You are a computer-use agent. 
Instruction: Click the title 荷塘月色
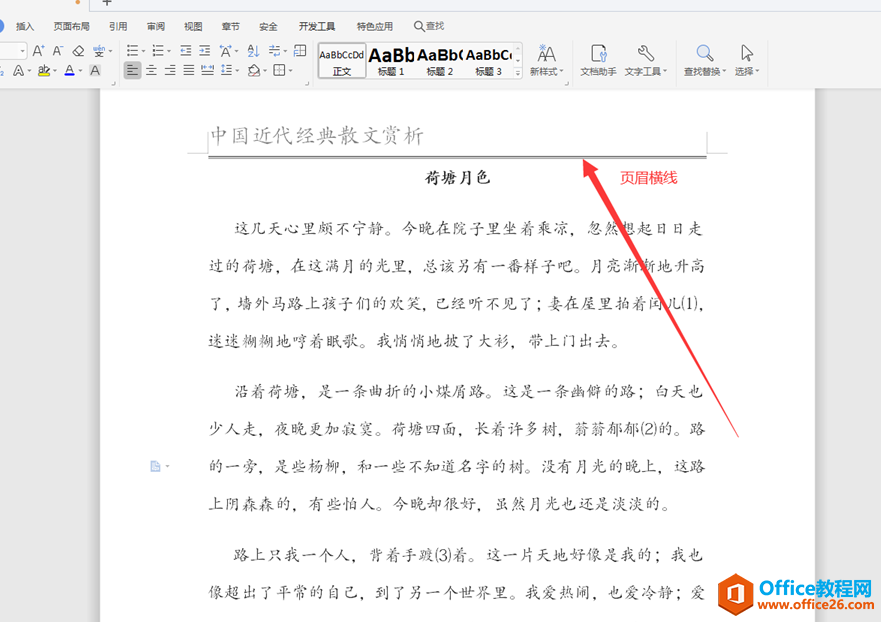(x=457, y=178)
